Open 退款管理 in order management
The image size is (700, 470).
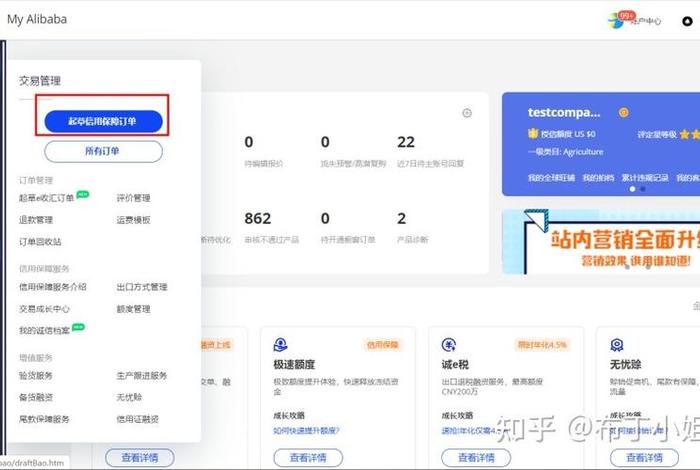(x=36, y=220)
